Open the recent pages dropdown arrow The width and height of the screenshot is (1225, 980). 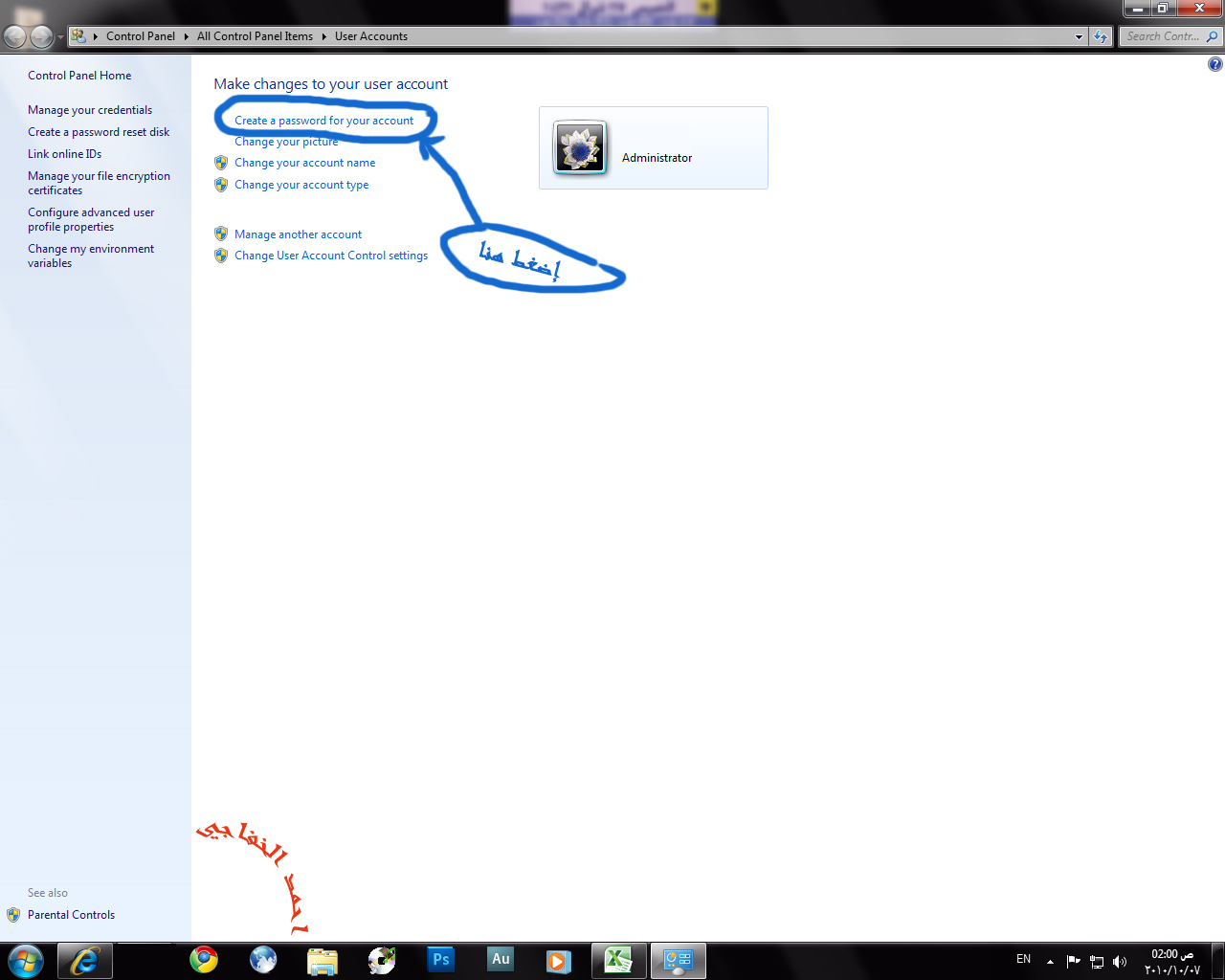click(60, 37)
